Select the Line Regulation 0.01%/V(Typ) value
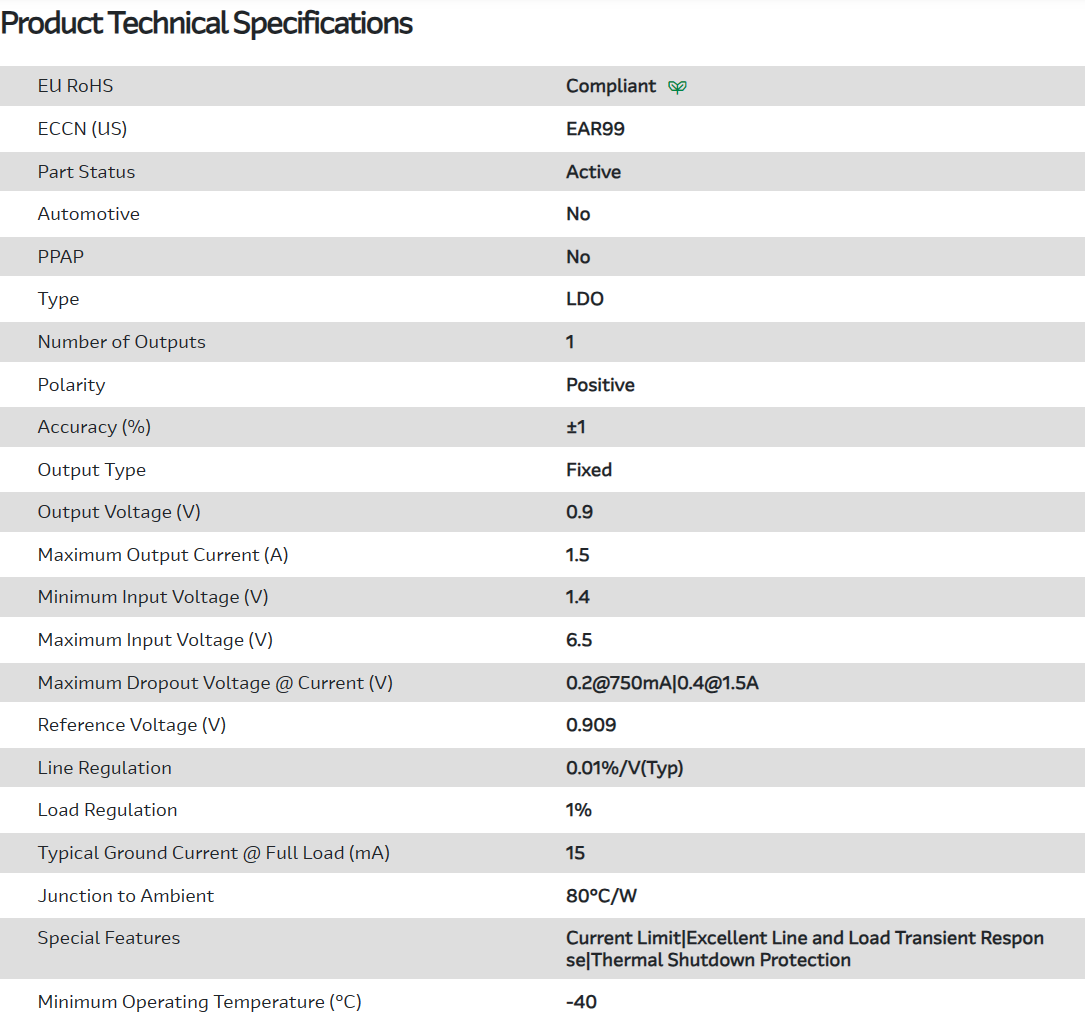This screenshot has height=1021, width=1085. [625, 768]
